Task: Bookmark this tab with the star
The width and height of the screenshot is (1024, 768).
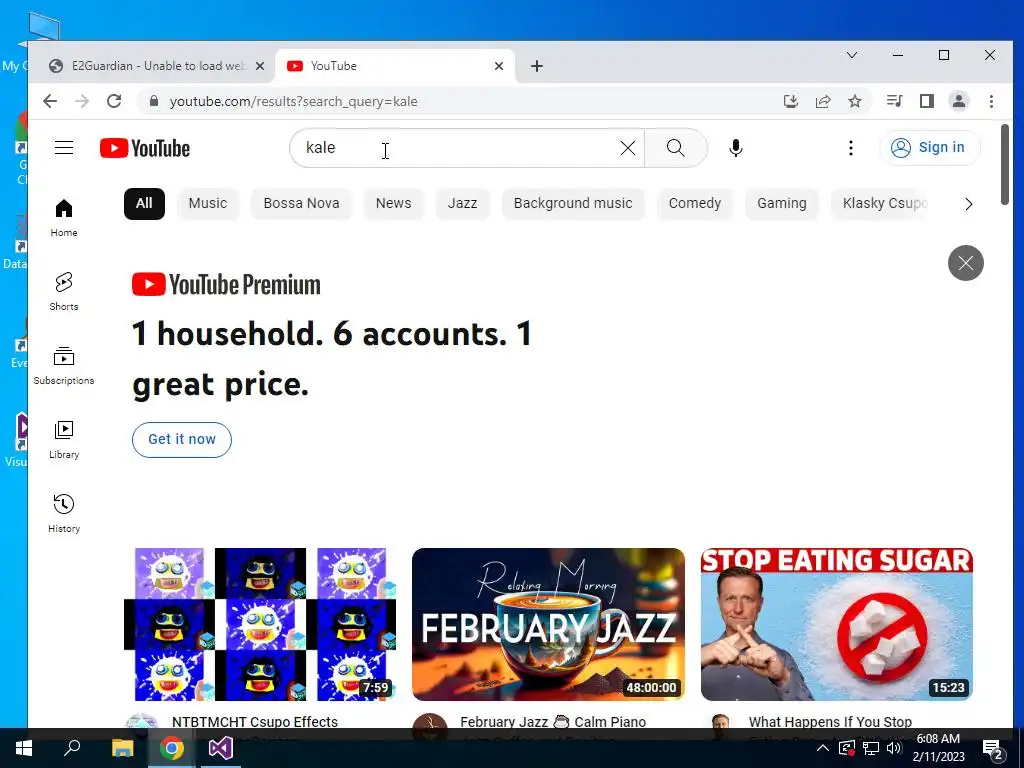Action: coord(855,101)
